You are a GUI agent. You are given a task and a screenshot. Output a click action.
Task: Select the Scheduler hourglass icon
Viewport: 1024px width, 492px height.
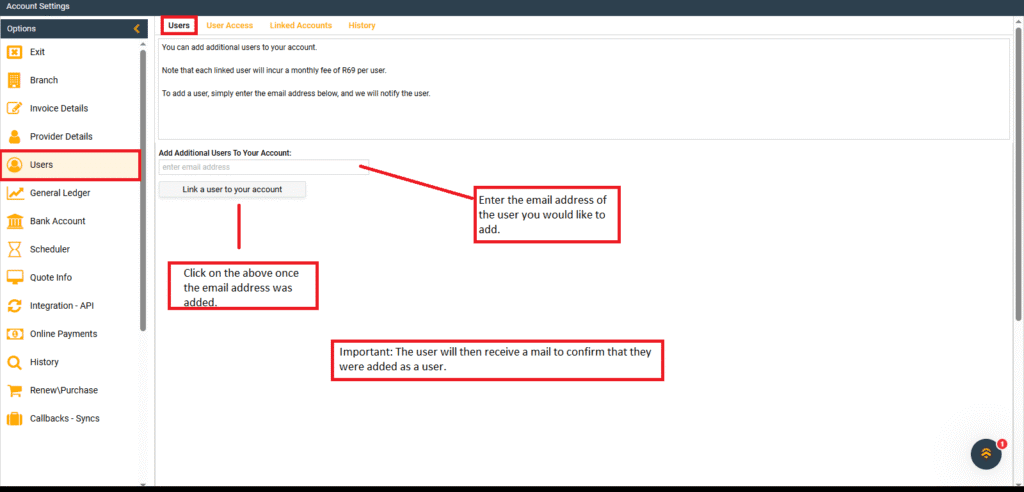[15, 249]
